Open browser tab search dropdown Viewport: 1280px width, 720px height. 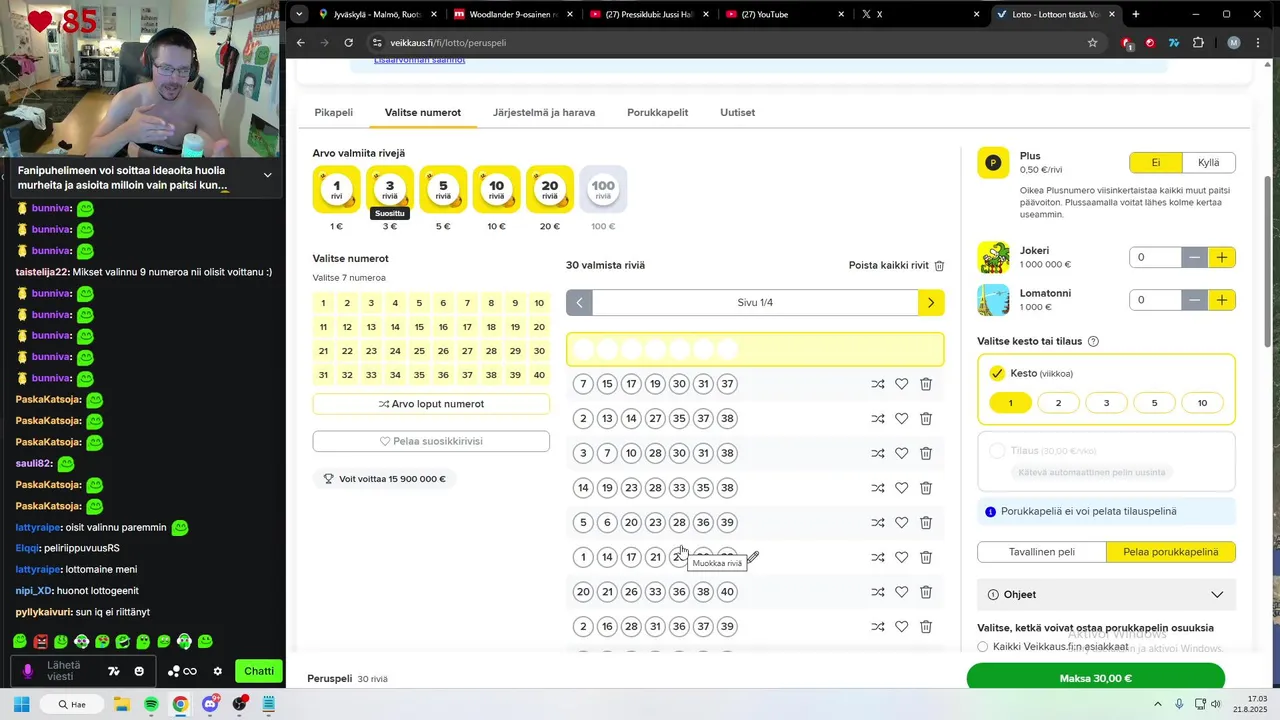(299, 14)
